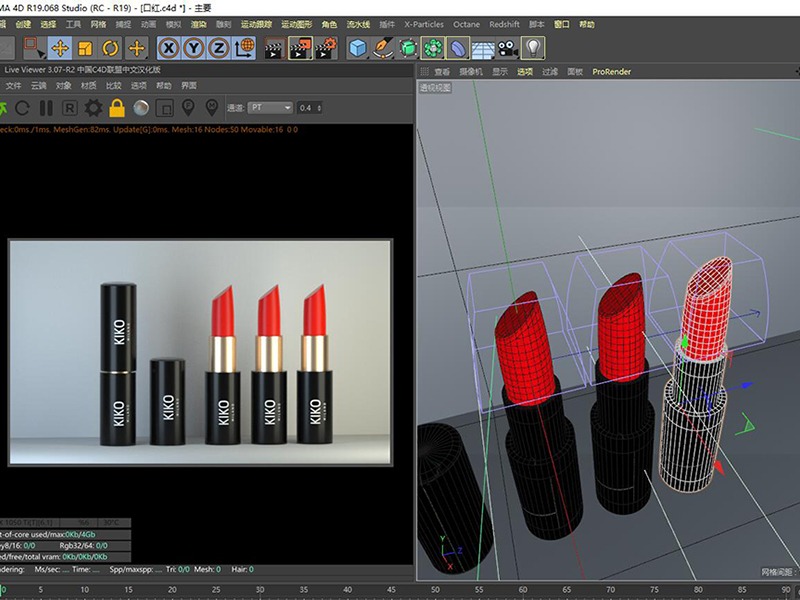Image resolution: width=800 pixels, height=600 pixels.
Task: Open Octane settings gear icon
Action: [93, 108]
